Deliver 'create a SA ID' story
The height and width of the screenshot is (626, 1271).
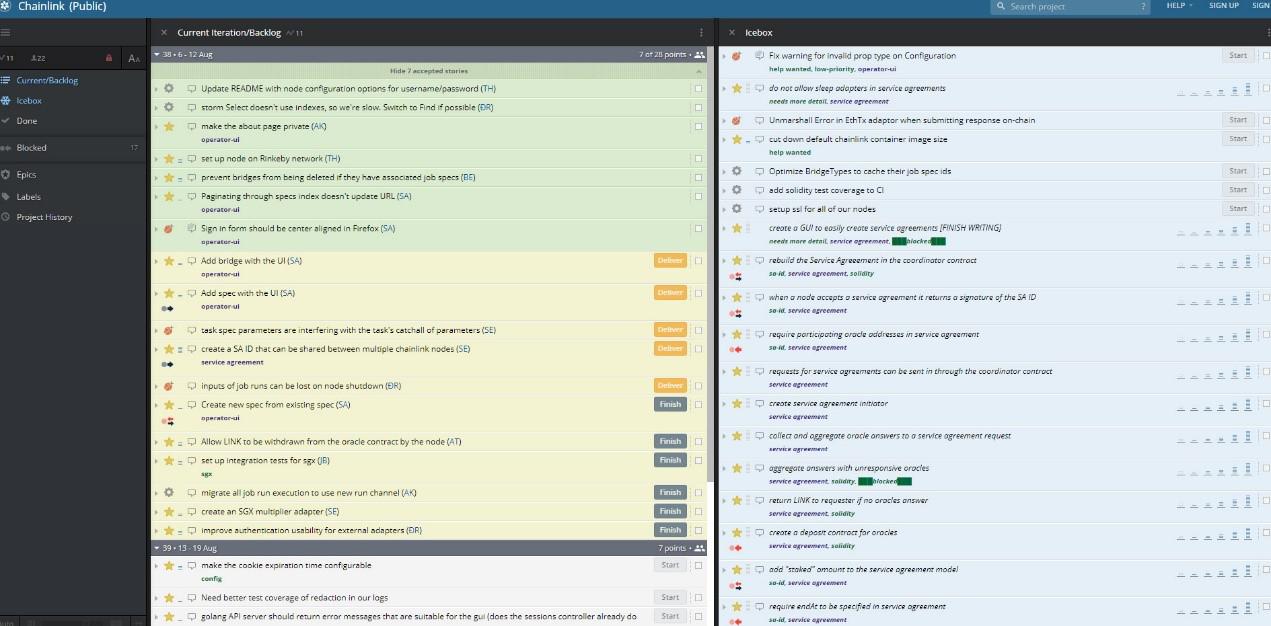(x=670, y=349)
